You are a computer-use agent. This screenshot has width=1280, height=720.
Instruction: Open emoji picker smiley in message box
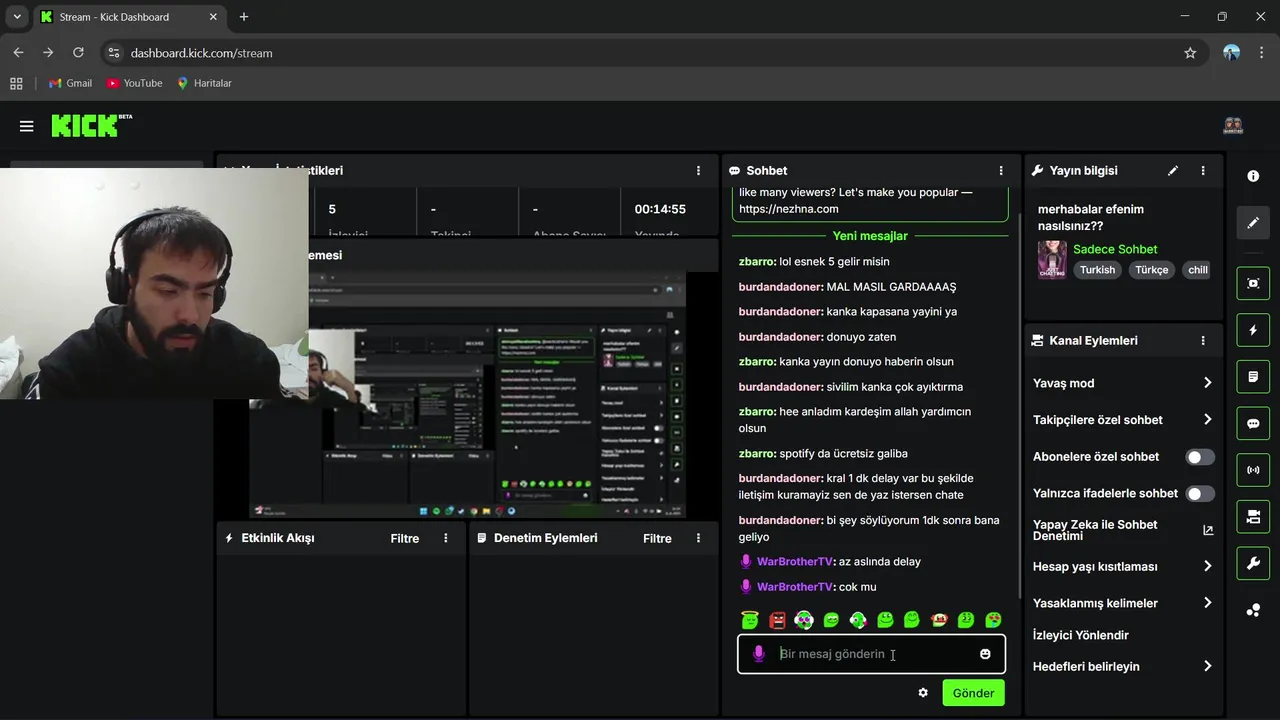985,654
